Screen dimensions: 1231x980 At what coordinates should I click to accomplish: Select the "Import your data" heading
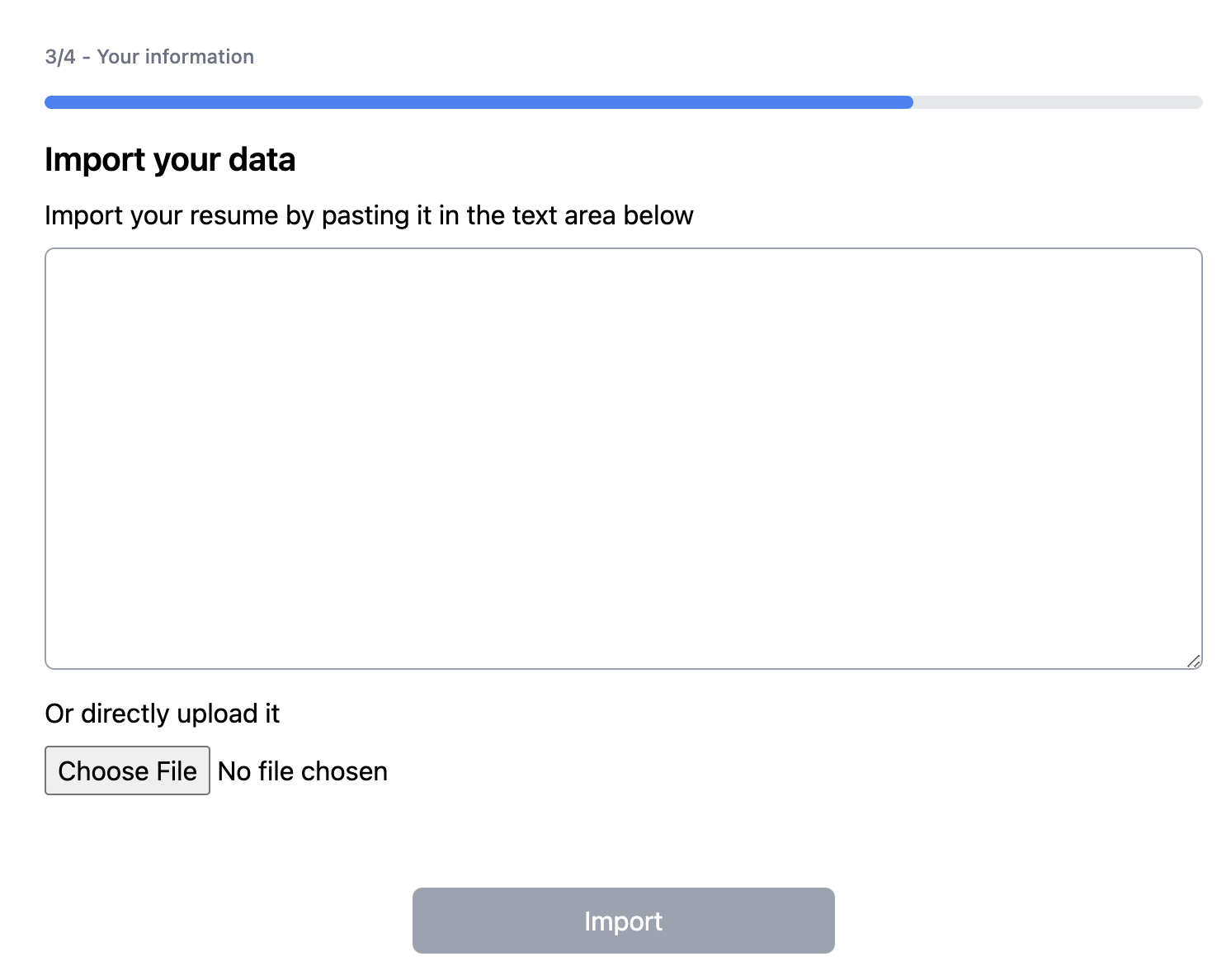(x=170, y=159)
